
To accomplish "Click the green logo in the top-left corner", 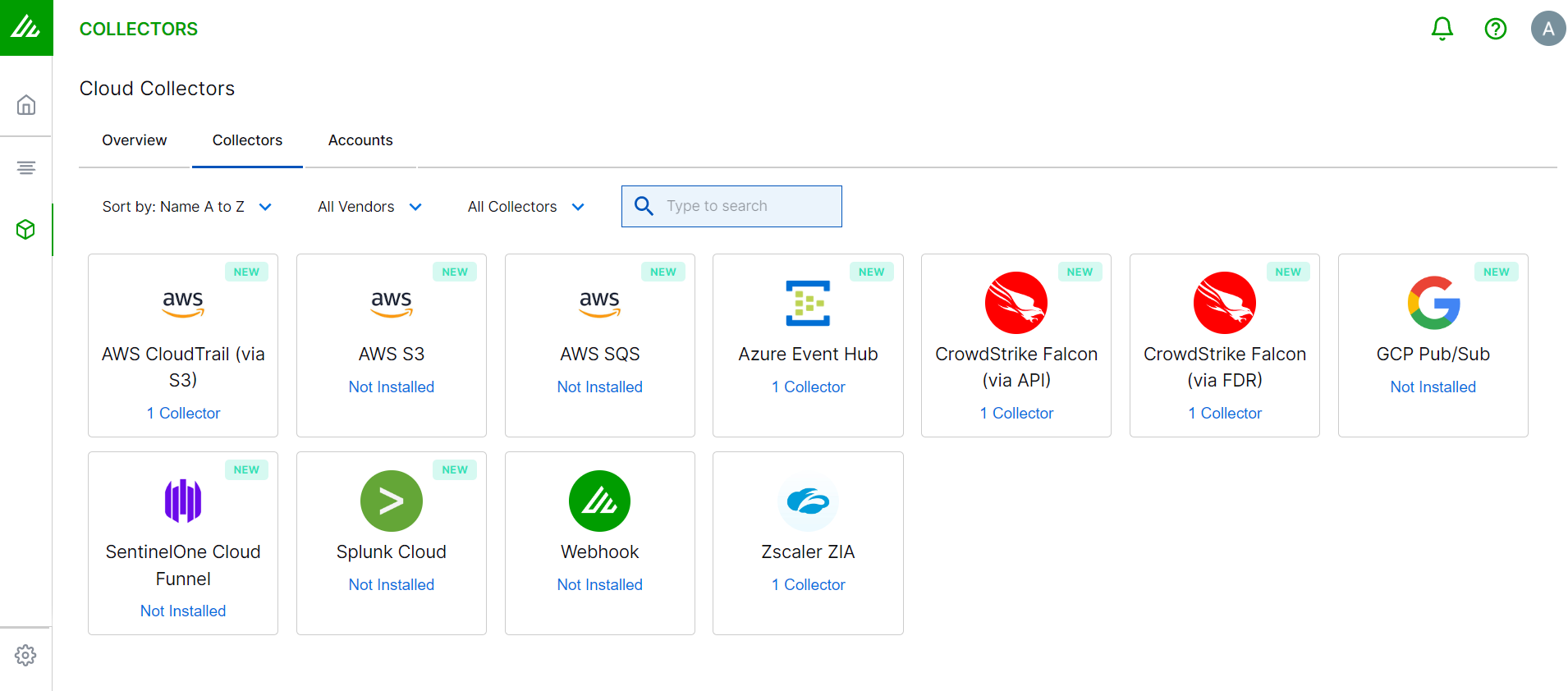I will tap(26, 28).
